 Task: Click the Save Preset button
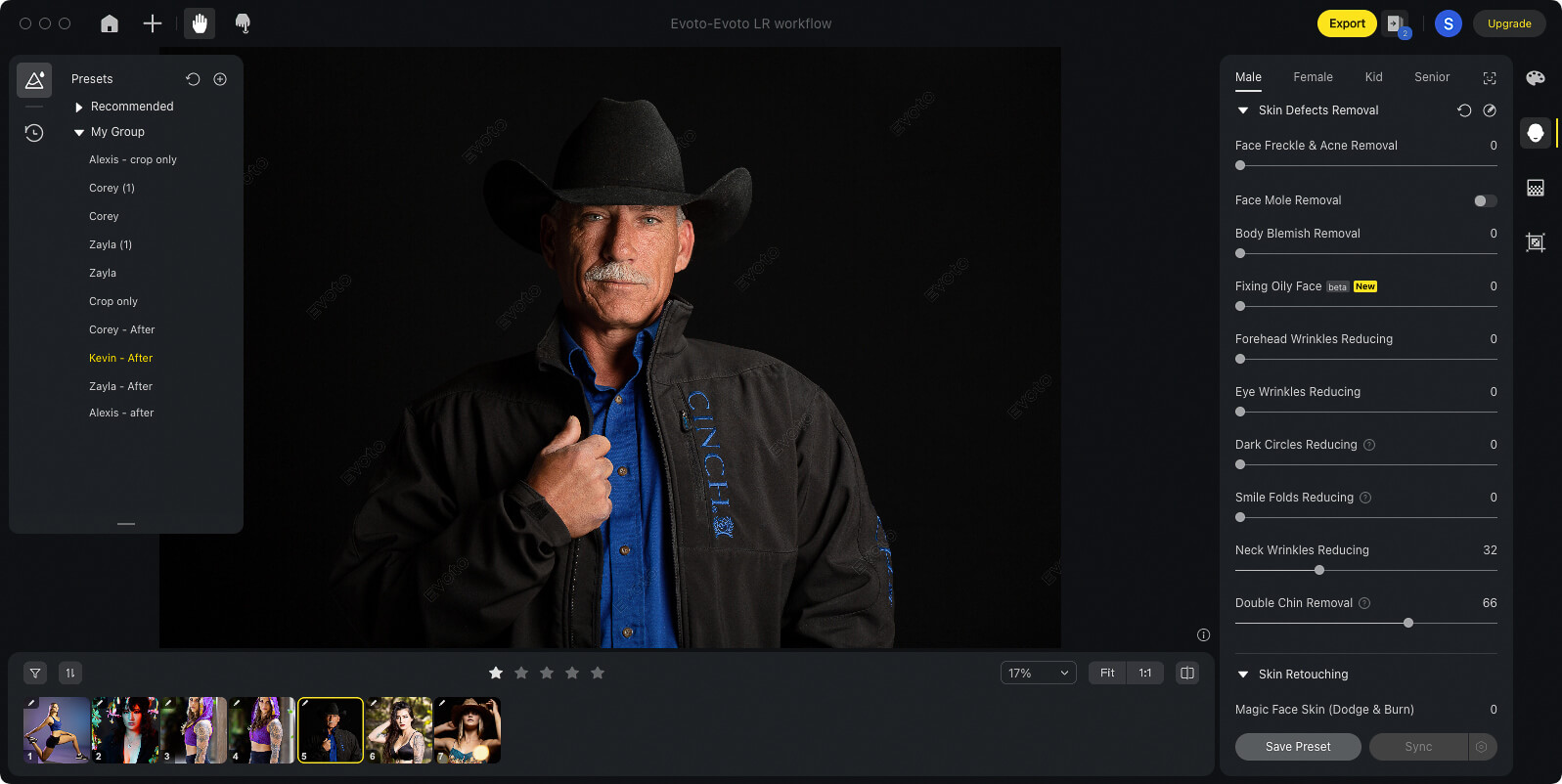click(x=1298, y=747)
